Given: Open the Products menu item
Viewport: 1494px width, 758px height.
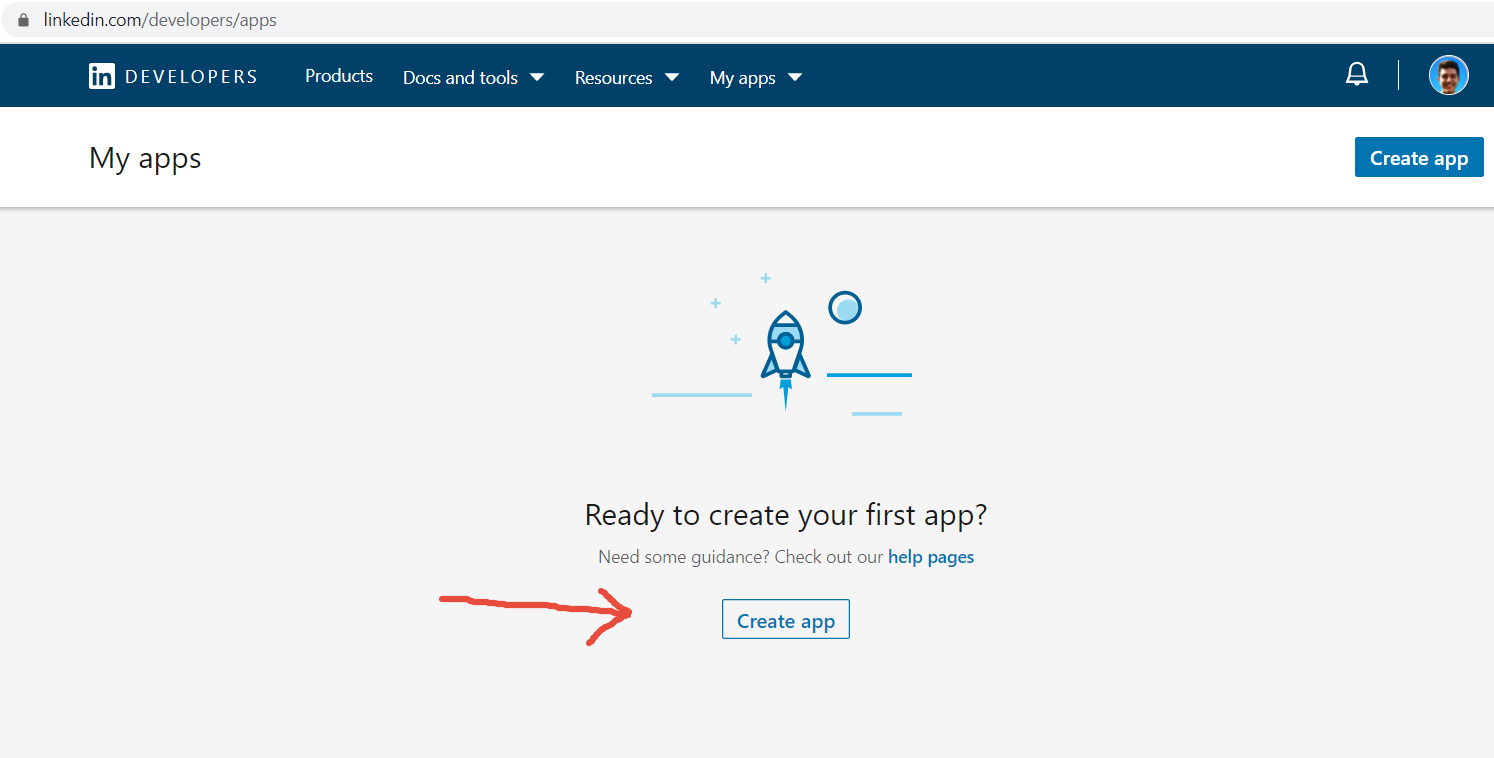Looking at the screenshot, I should pyautogui.click(x=339, y=76).
